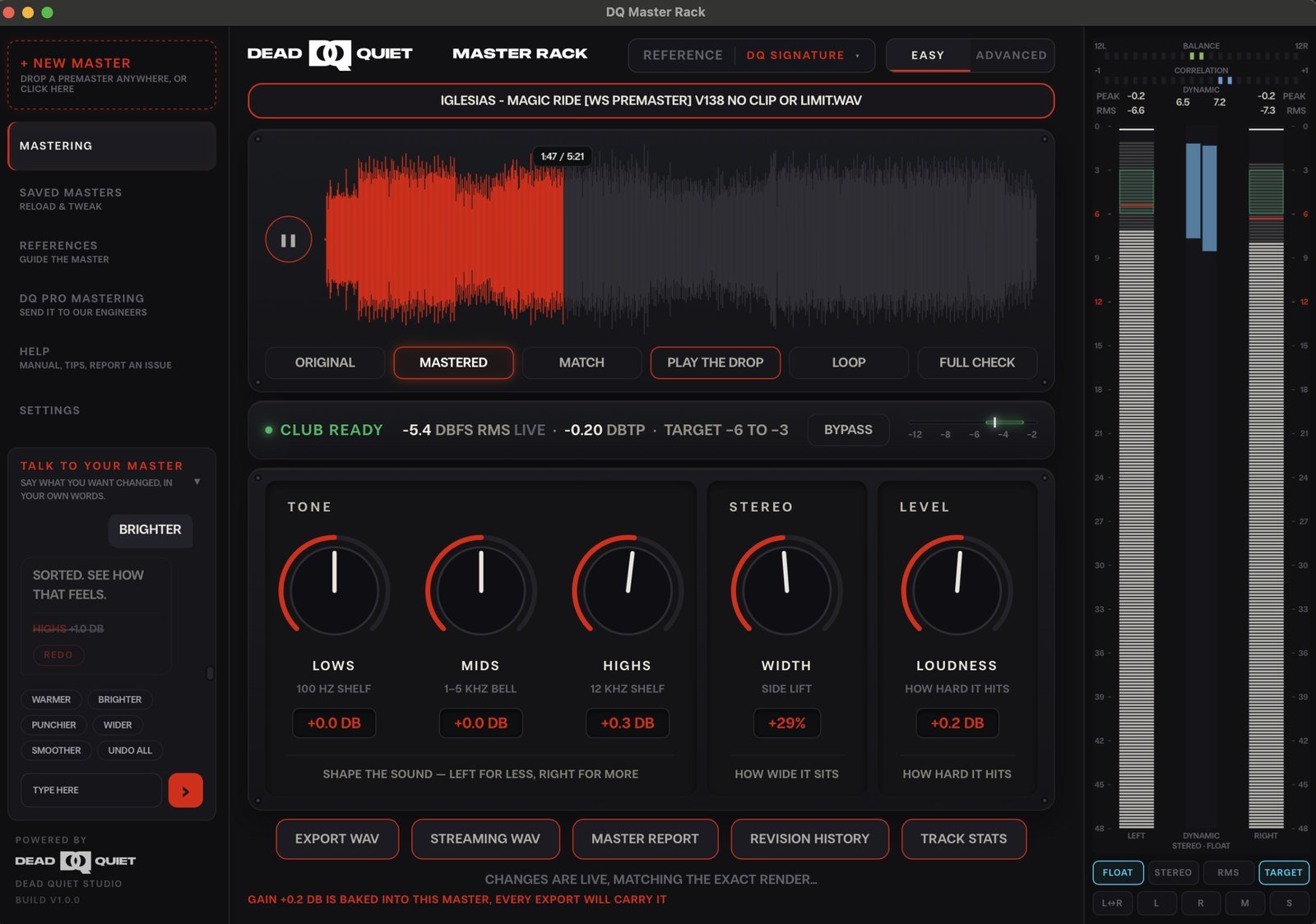Enable Match listening mode
Screen dimensions: 1316x924
click(582, 363)
